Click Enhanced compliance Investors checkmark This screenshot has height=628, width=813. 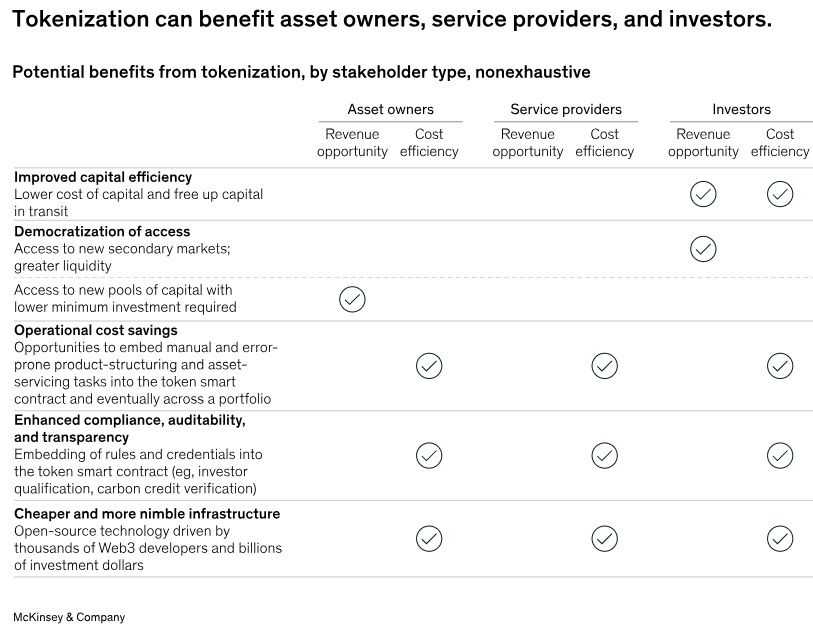780,456
